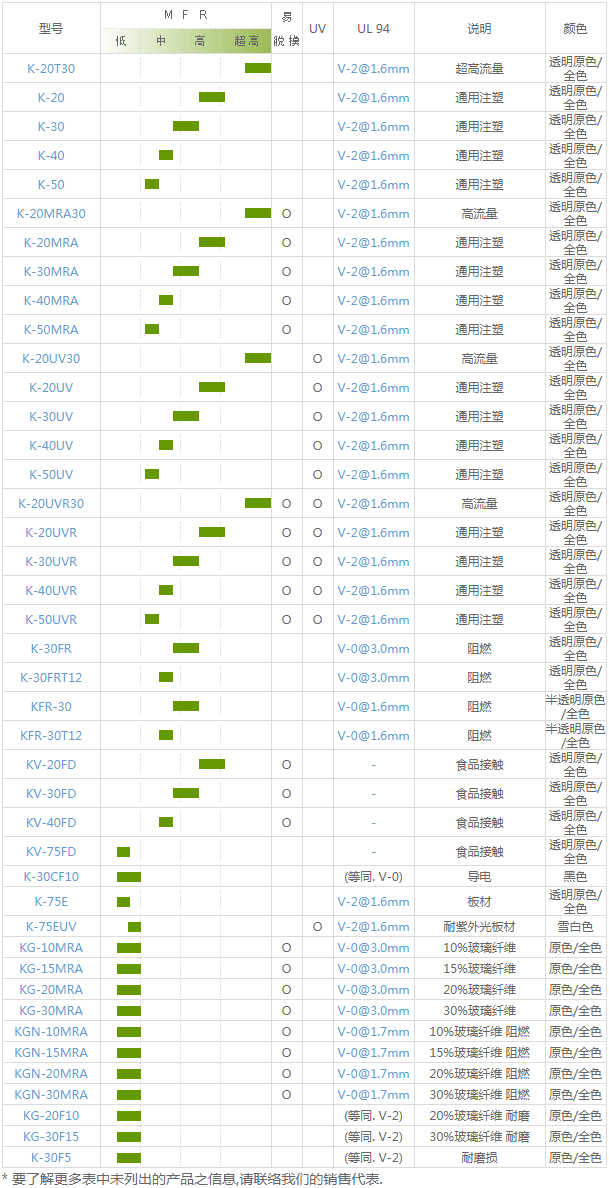This screenshot has height=1188, width=609.
Task: Click the 超高 segment of MFR header
Action: pos(247,41)
